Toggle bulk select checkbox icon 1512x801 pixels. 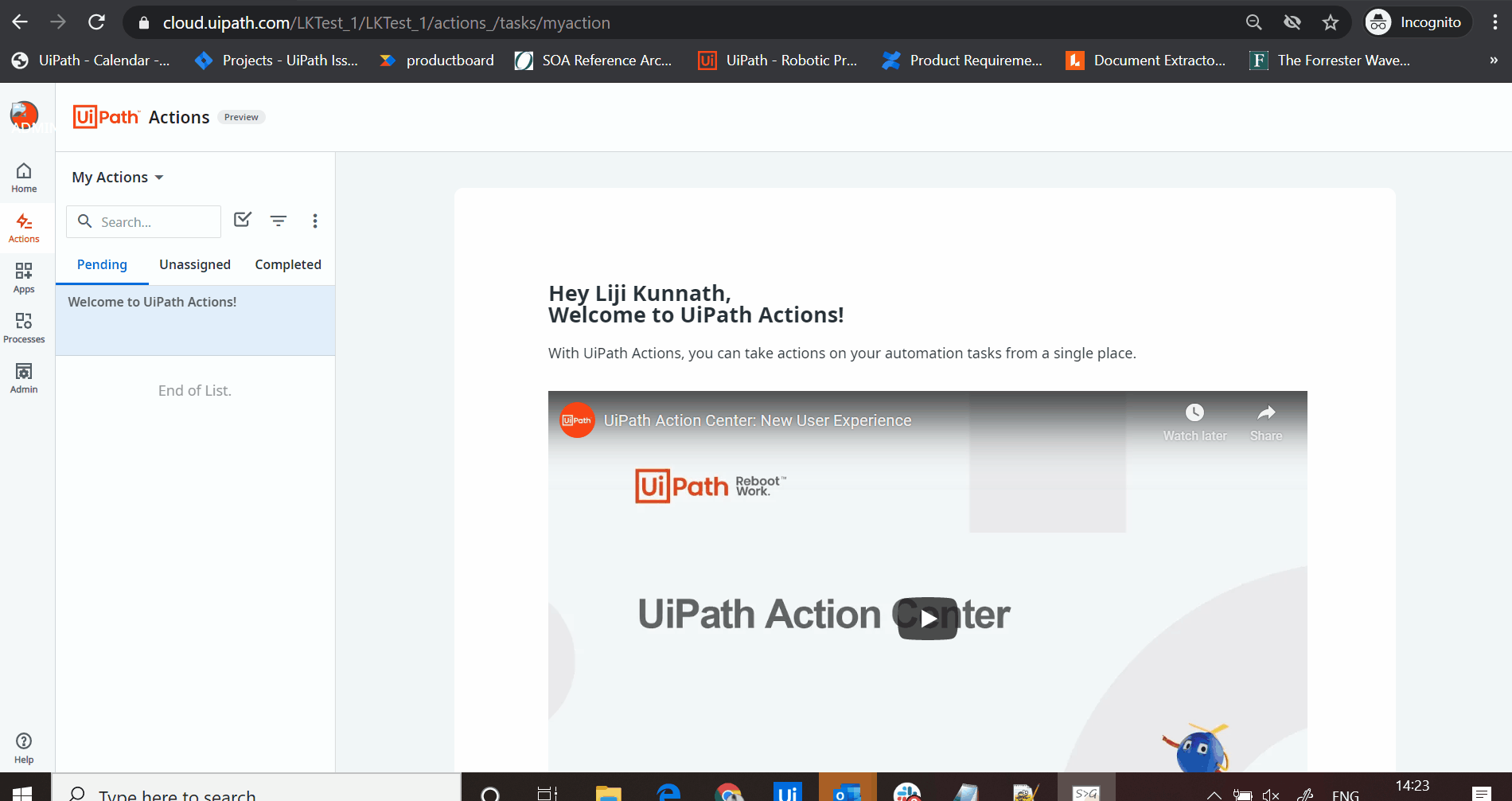[243, 220]
